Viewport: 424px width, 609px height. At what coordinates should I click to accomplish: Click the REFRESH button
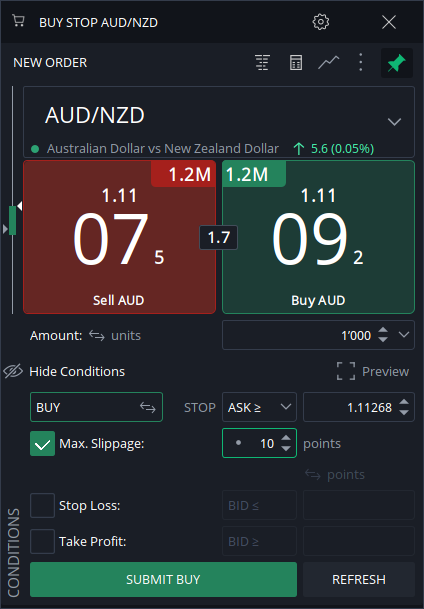coord(359,579)
